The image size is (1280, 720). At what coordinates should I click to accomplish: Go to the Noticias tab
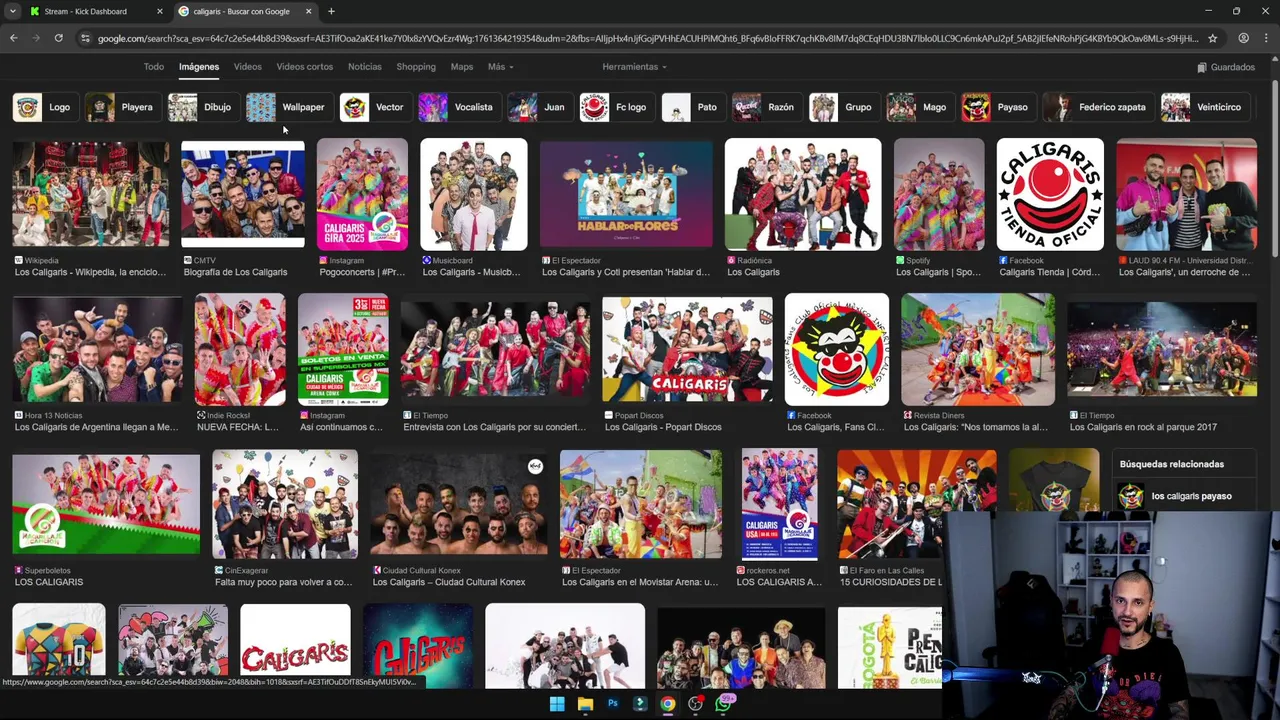364,67
